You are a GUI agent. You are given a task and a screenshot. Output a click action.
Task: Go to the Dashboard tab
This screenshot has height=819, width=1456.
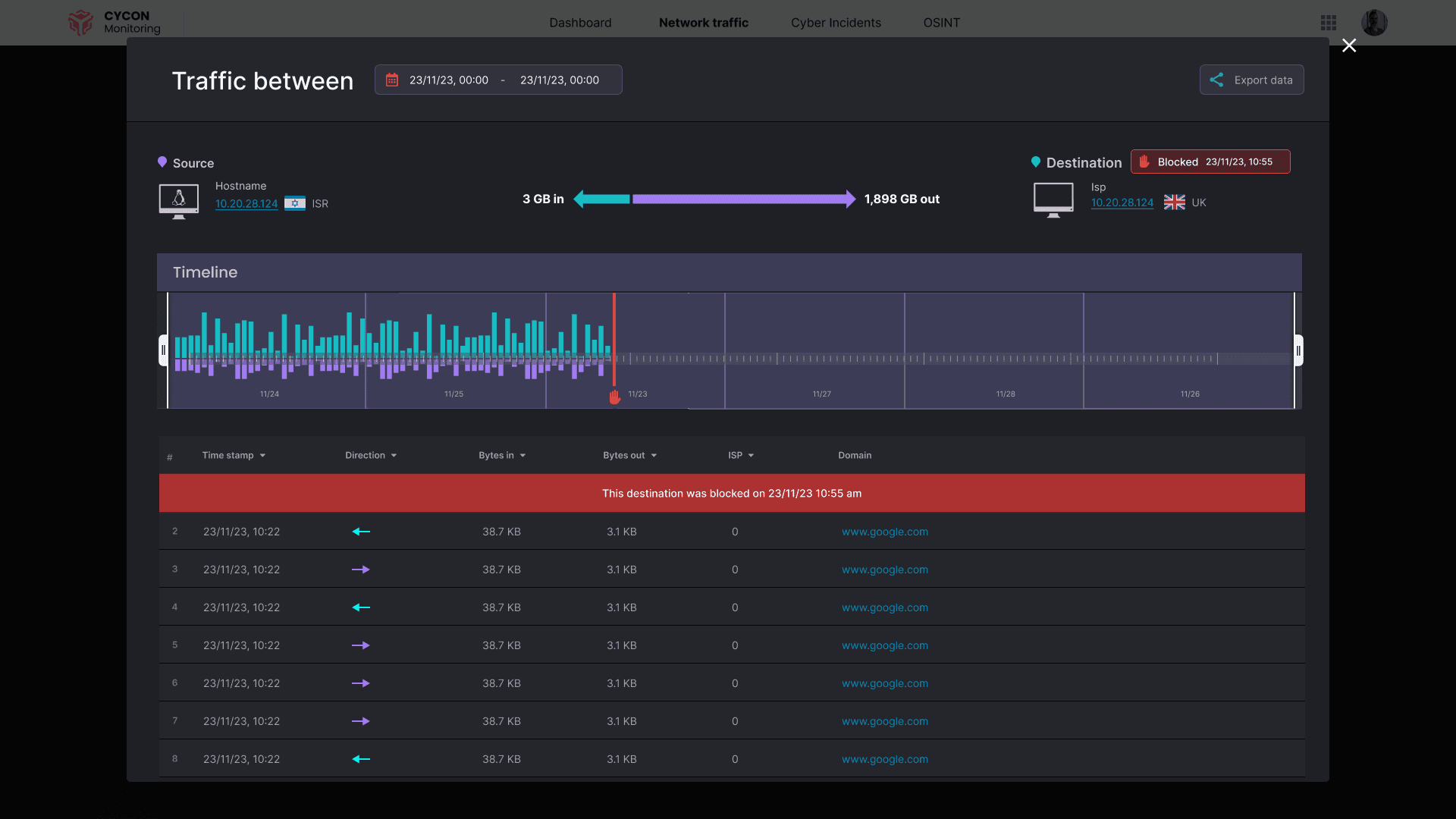tap(580, 23)
